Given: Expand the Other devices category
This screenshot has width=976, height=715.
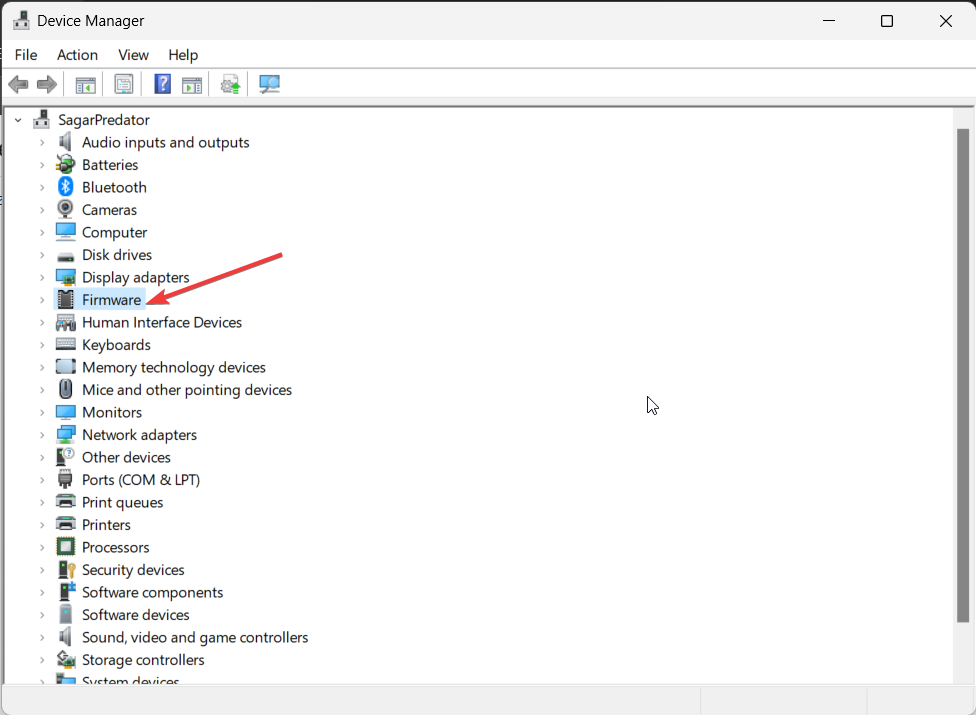Looking at the screenshot, I should 42,457.
